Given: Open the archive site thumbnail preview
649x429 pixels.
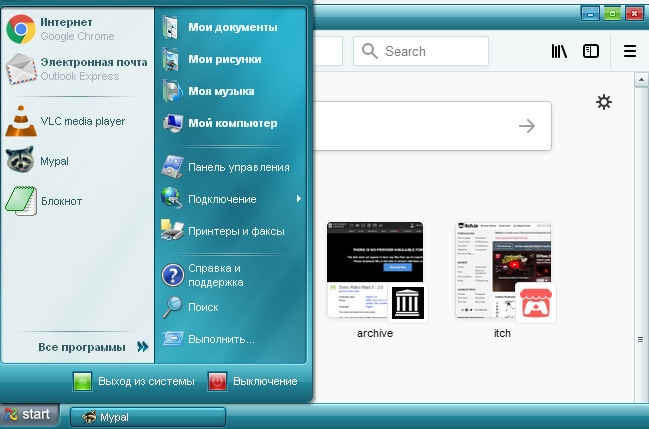Looking at the screenshot, I should coord(375,270).
